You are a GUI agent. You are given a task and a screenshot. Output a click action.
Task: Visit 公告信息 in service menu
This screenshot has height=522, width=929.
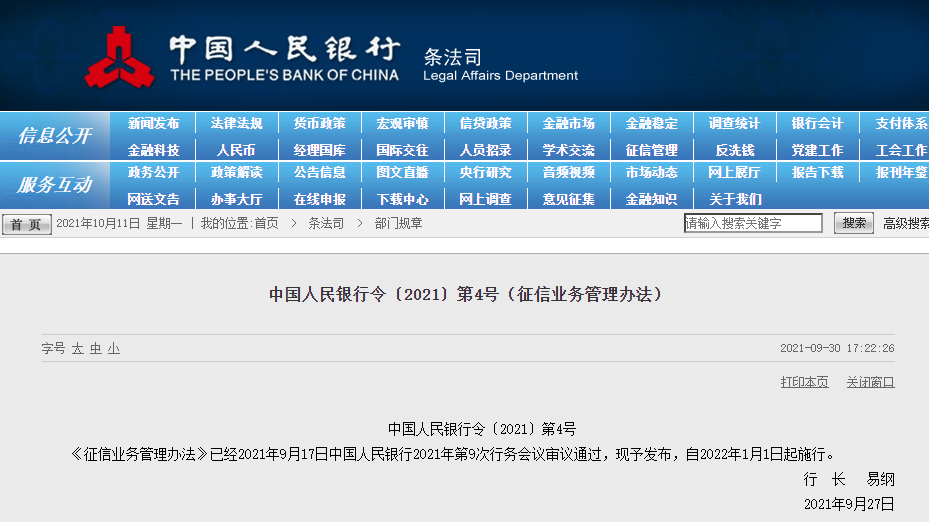pos(319,172)
